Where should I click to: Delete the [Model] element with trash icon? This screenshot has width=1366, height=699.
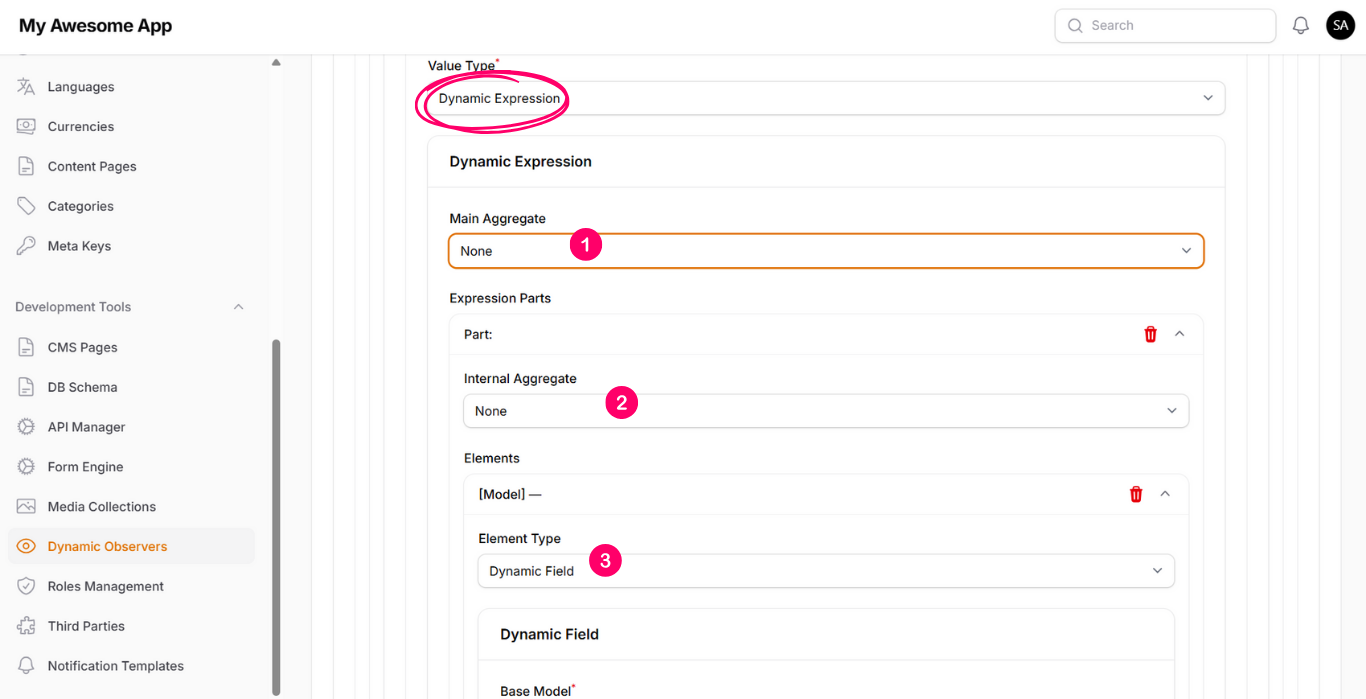coord(1136,494)
